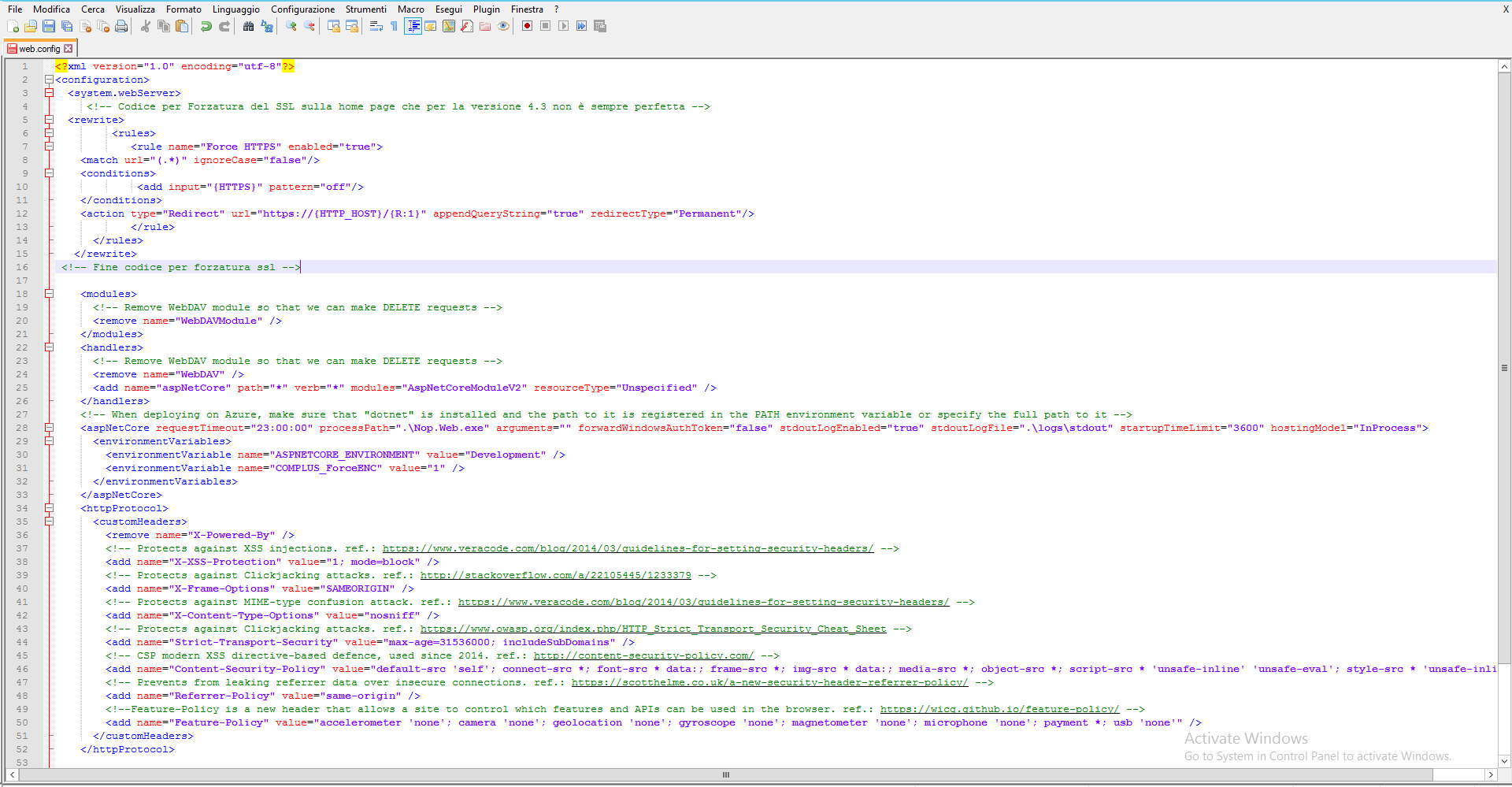Zoom in with the magnifier plus icon
This screenshot has width=1512, height=787.
[291, 26]
